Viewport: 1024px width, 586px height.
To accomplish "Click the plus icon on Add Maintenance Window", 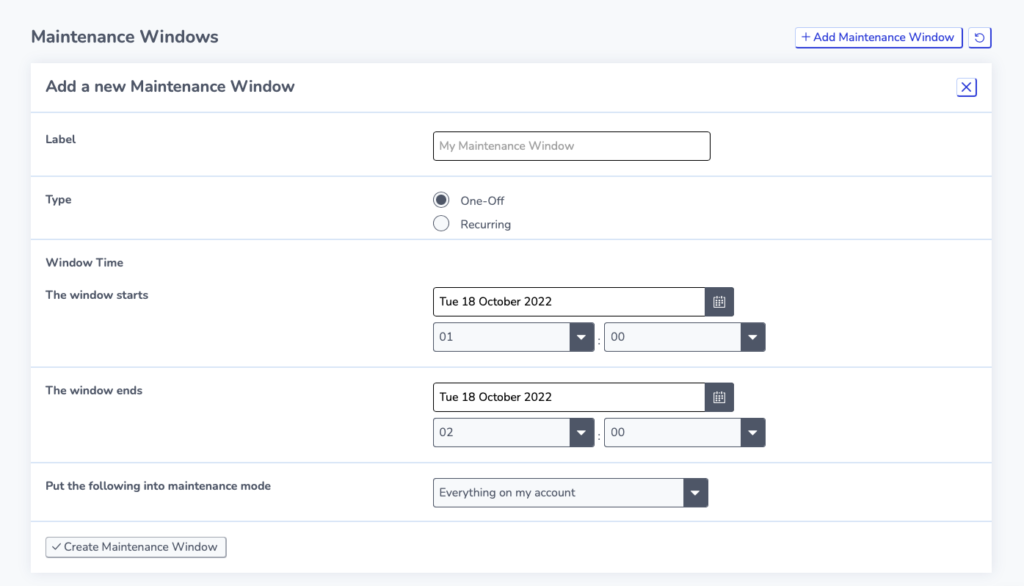I will (806, 37).
